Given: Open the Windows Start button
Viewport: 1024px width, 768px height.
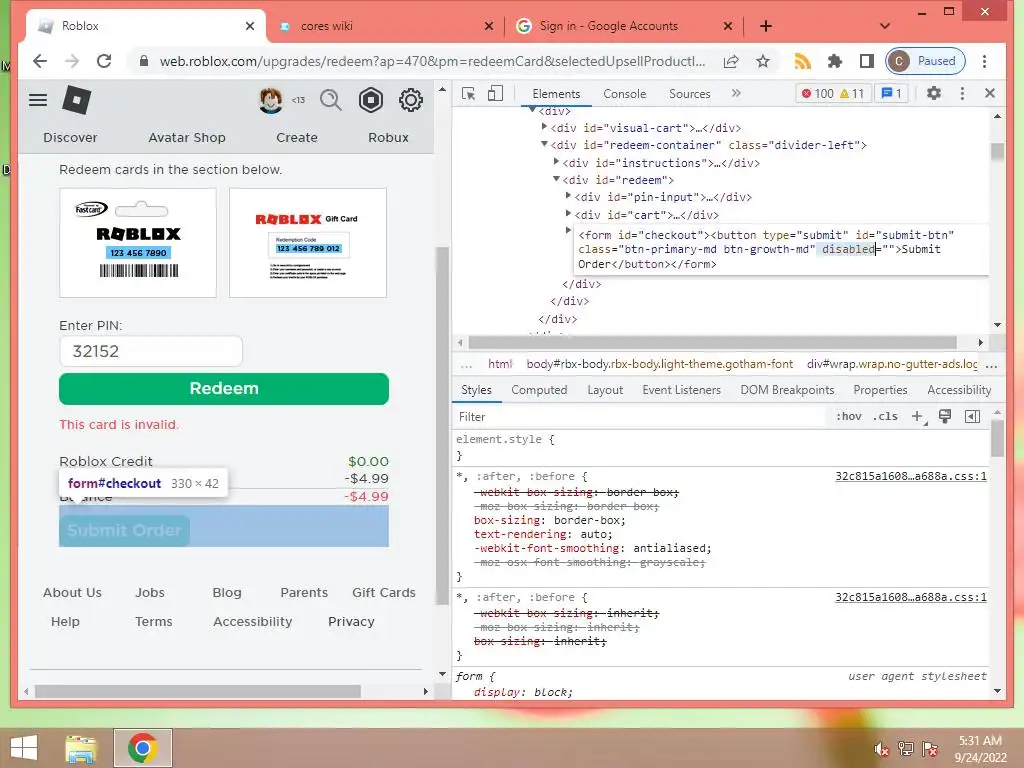Looking at the screenshot, I should [x=24, y=748].
